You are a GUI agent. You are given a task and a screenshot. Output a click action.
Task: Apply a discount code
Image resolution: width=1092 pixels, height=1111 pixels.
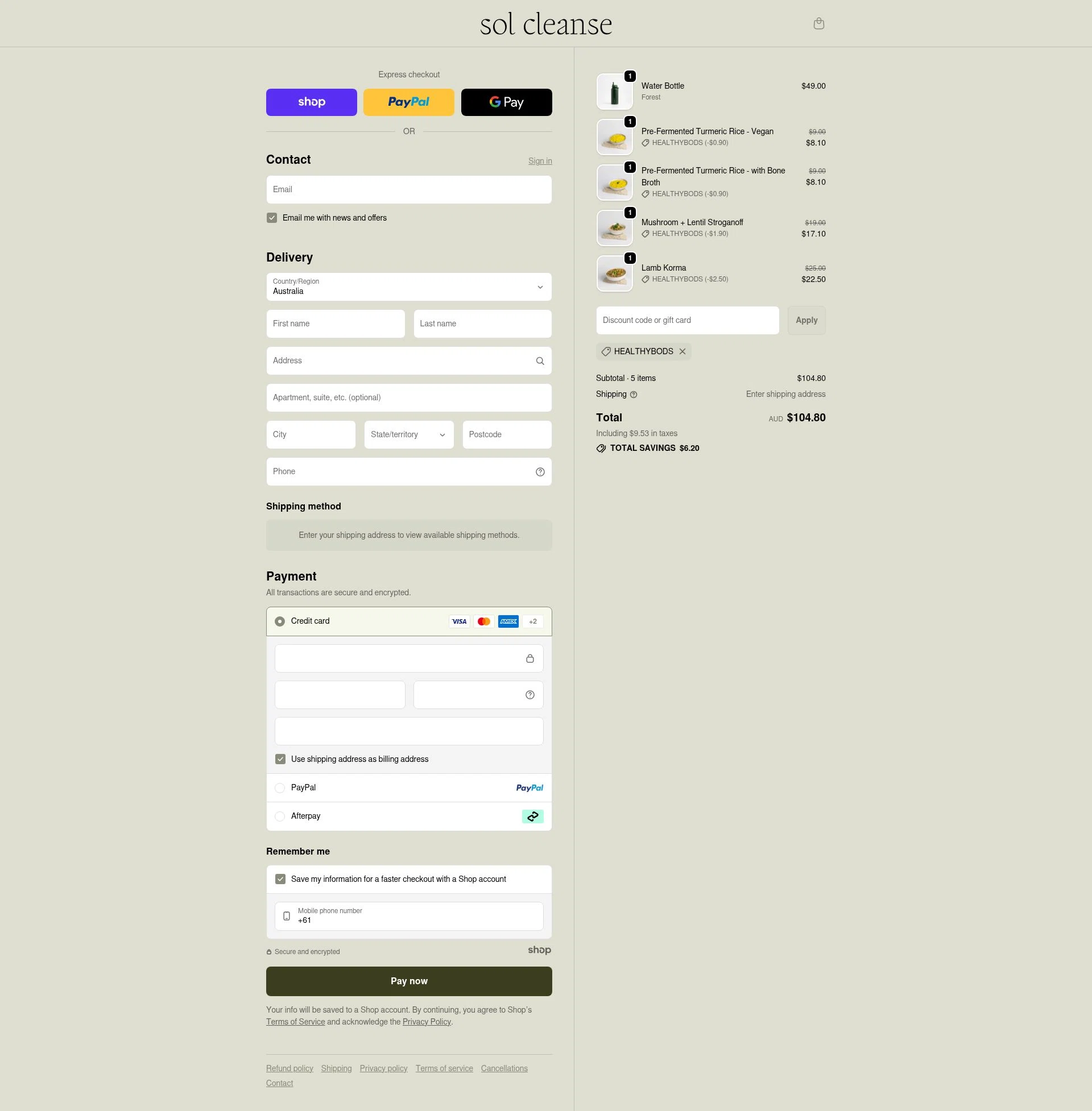point(806,320)
